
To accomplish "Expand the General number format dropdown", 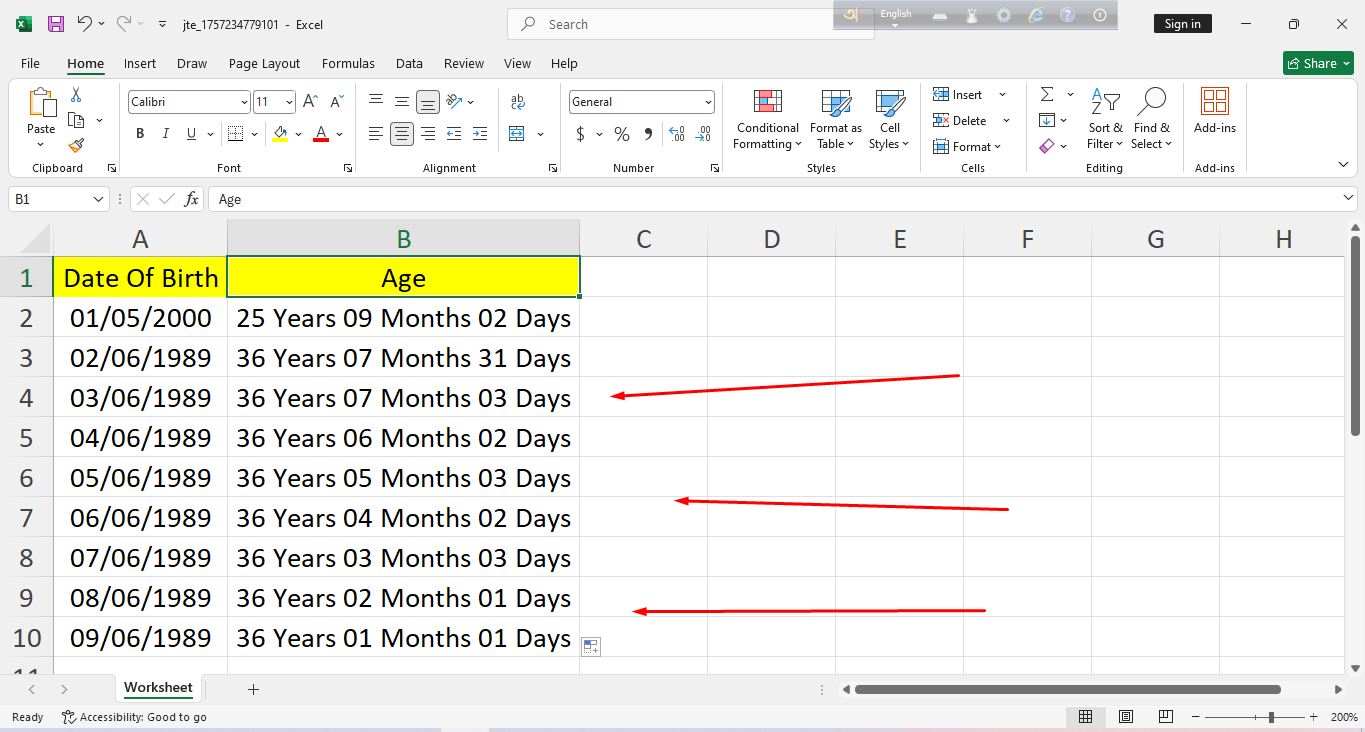I will (708, 102).
